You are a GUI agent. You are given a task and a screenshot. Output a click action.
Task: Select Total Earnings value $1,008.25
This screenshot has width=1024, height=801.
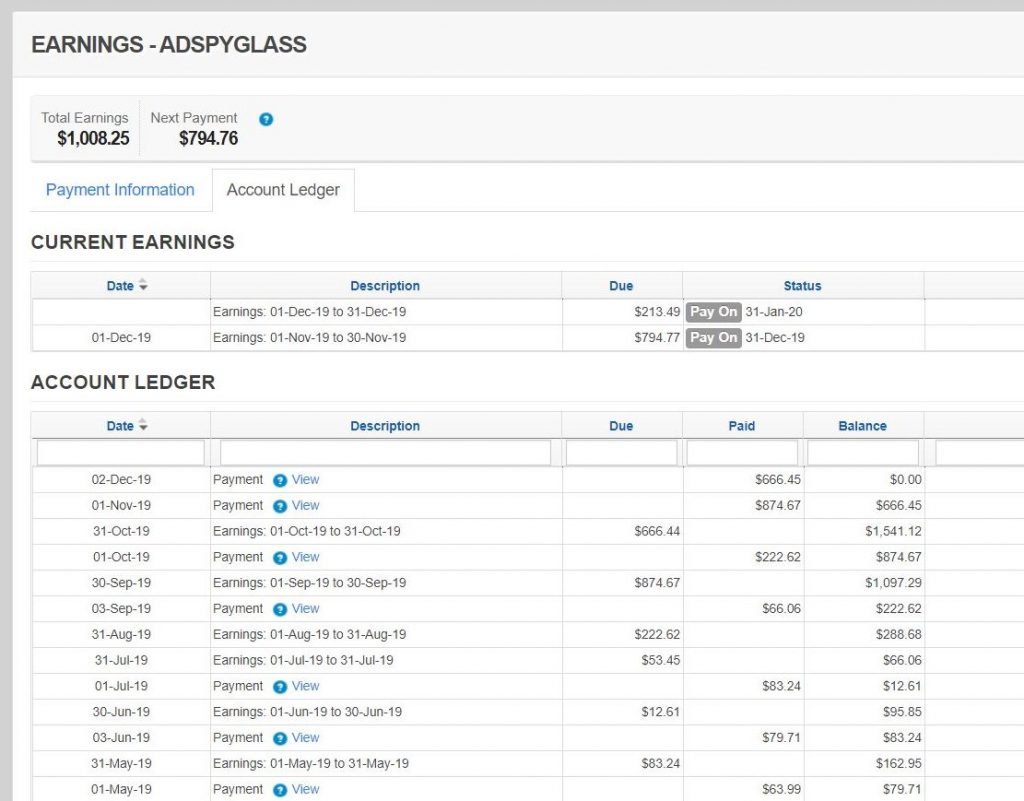93,138
